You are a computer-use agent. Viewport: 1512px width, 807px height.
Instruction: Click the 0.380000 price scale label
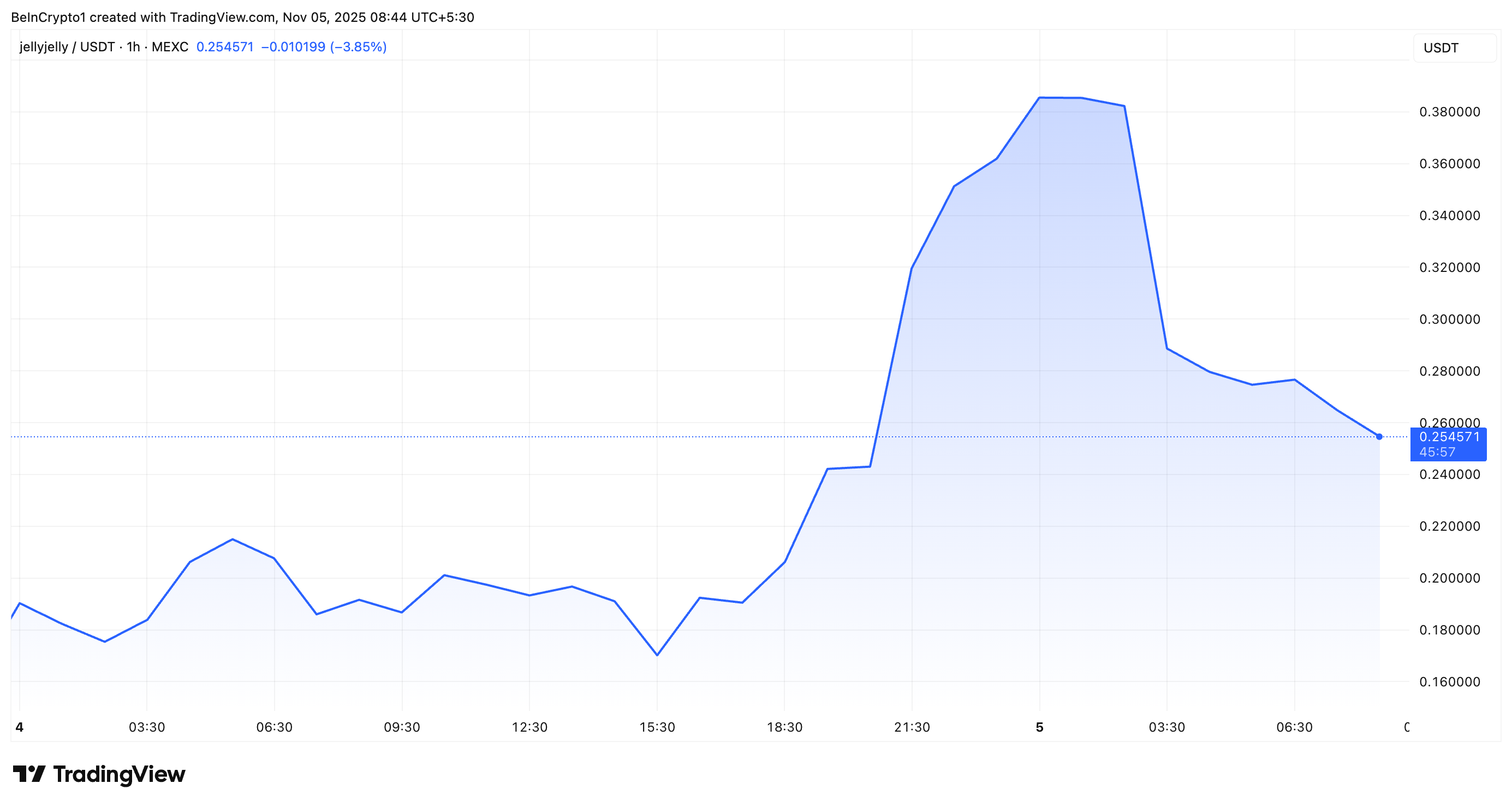tap(1450, 111)
